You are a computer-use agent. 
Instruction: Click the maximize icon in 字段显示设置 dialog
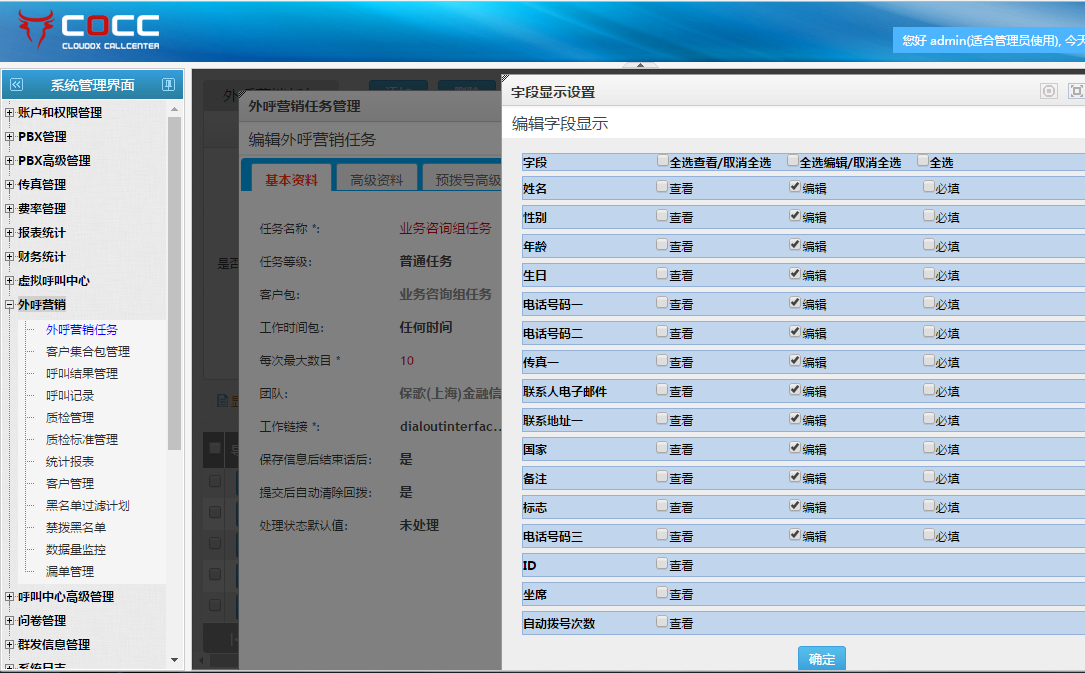tap(1076, 91)
